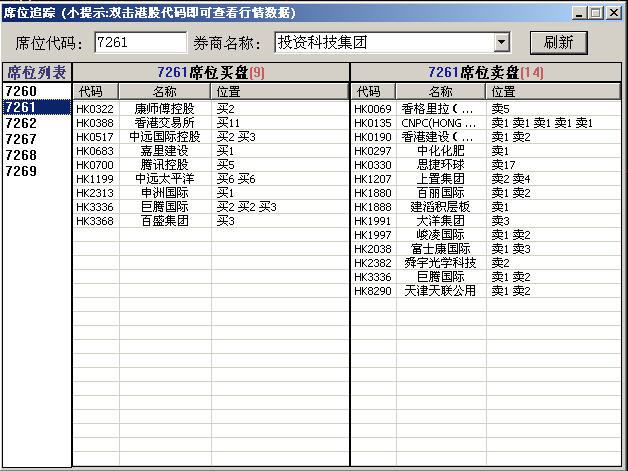Select seat 7260 in the seat list

click(21, 92)
